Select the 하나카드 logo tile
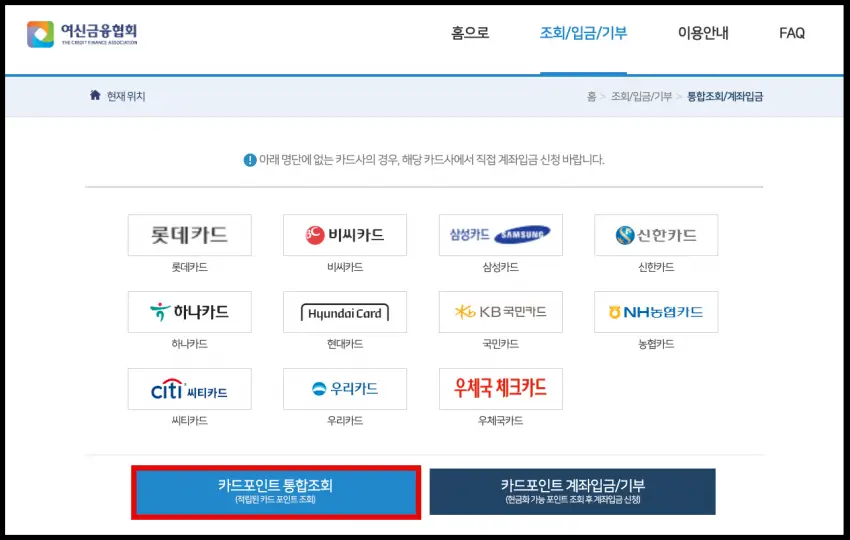Viewport: 850px width, 540px height. [190, 312]
